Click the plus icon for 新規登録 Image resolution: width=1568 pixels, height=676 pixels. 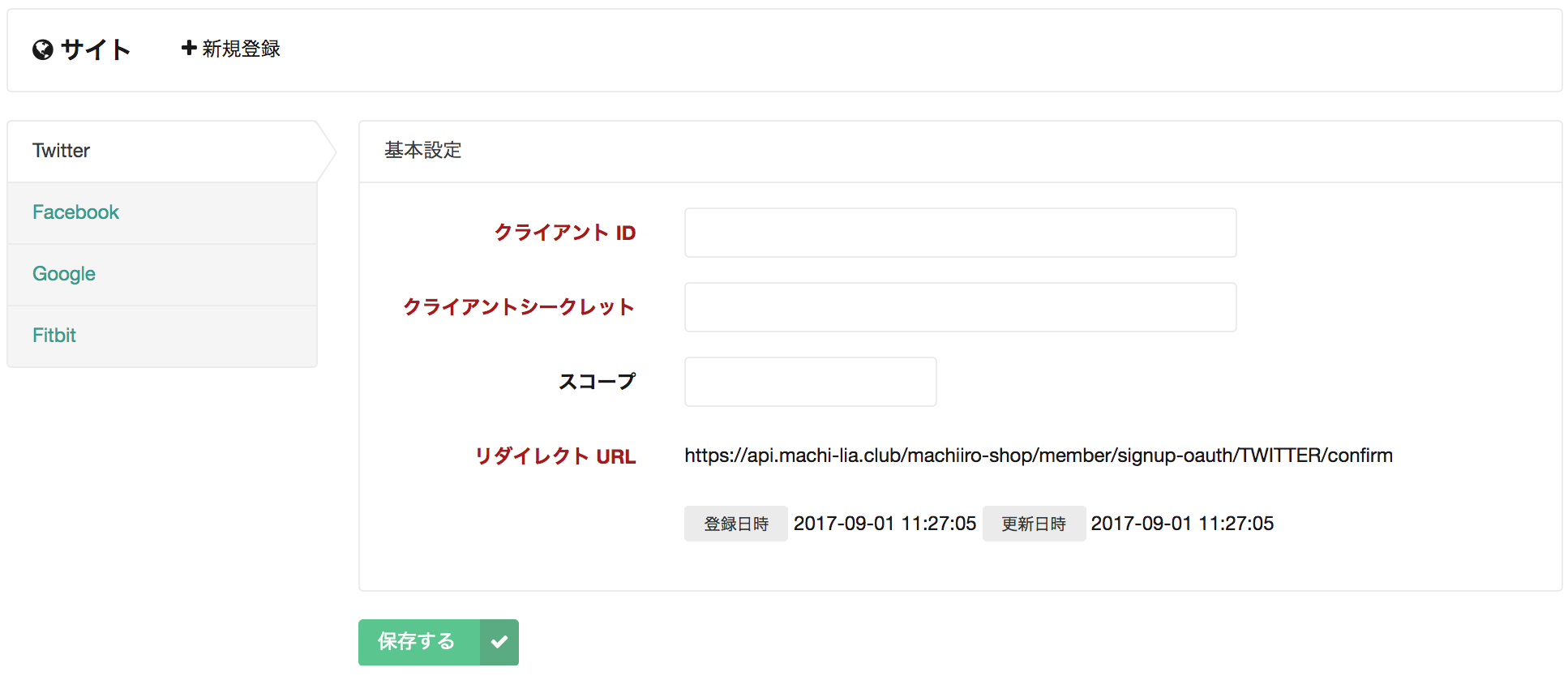click(x=189, y=48)
